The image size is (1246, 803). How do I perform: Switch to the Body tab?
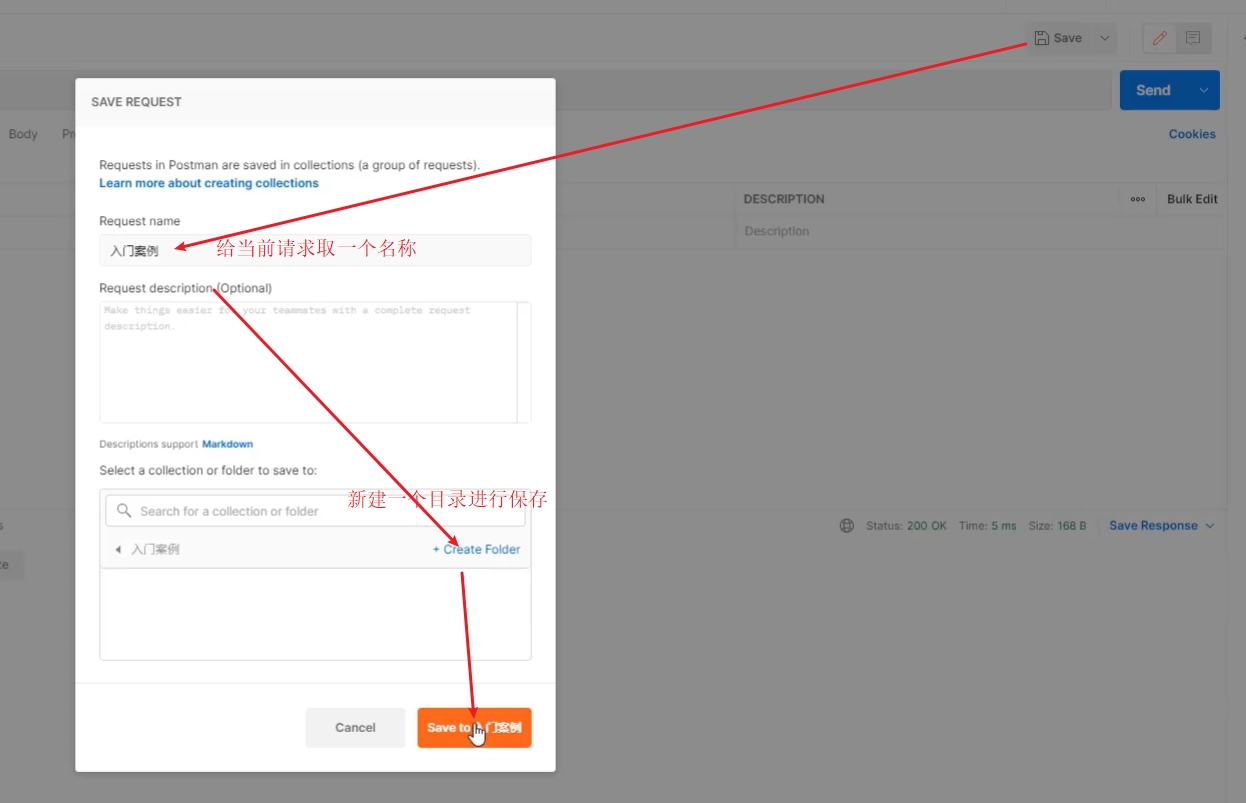pos(23,134)
